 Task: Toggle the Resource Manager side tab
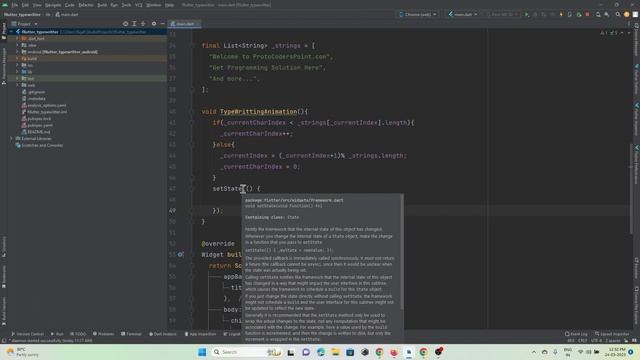4,65
